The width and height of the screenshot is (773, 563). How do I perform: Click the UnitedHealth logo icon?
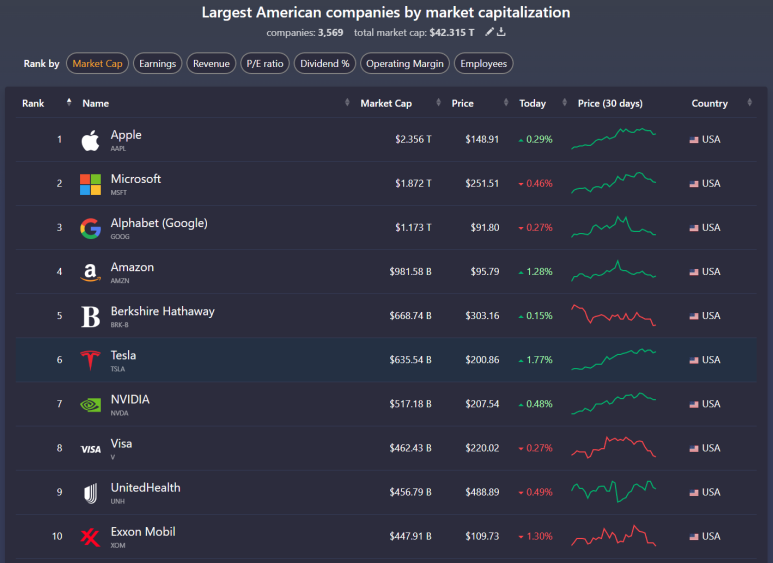tap(90, 493)
